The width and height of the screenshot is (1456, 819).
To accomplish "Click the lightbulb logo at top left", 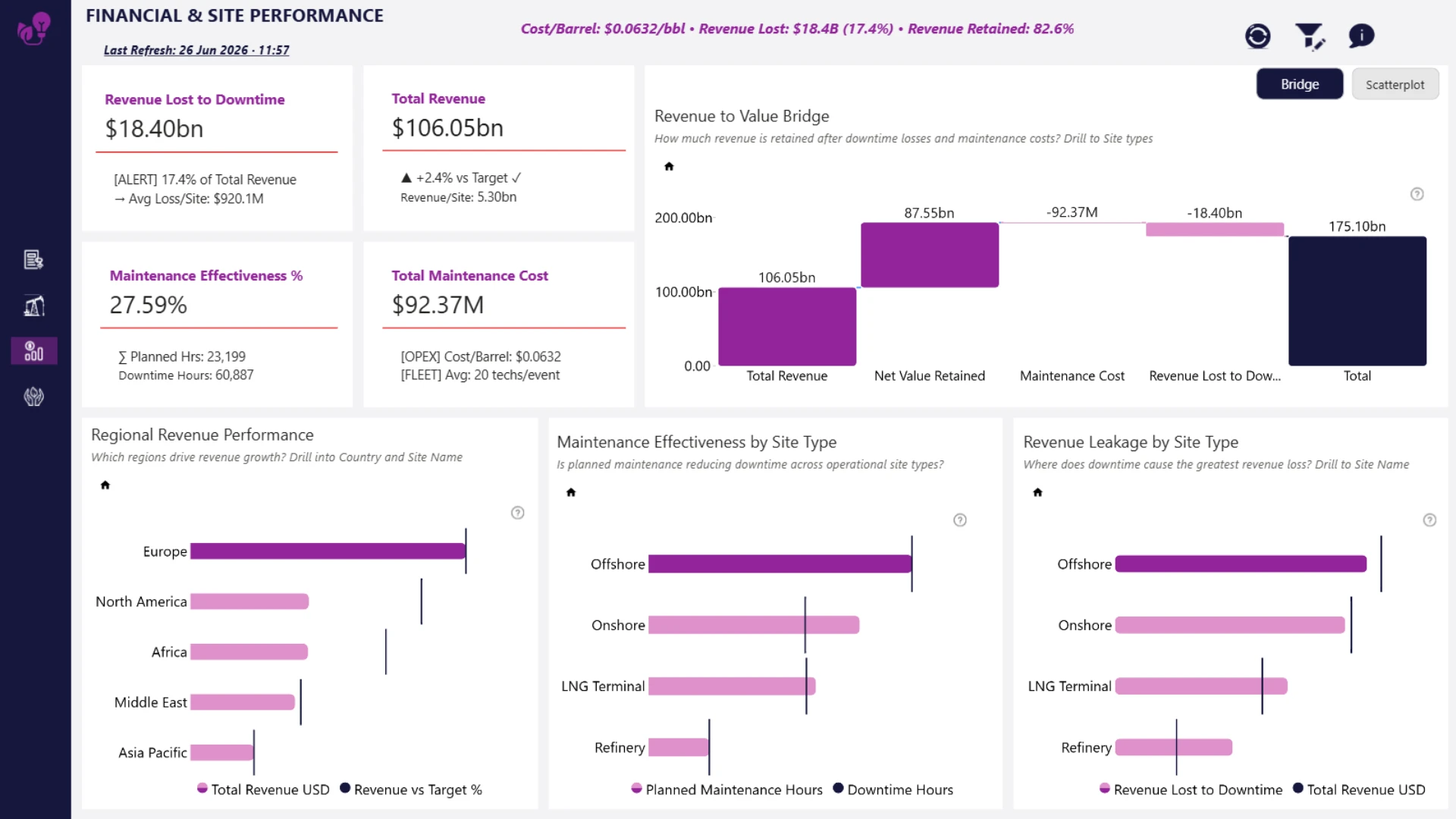I will point(34,29).
